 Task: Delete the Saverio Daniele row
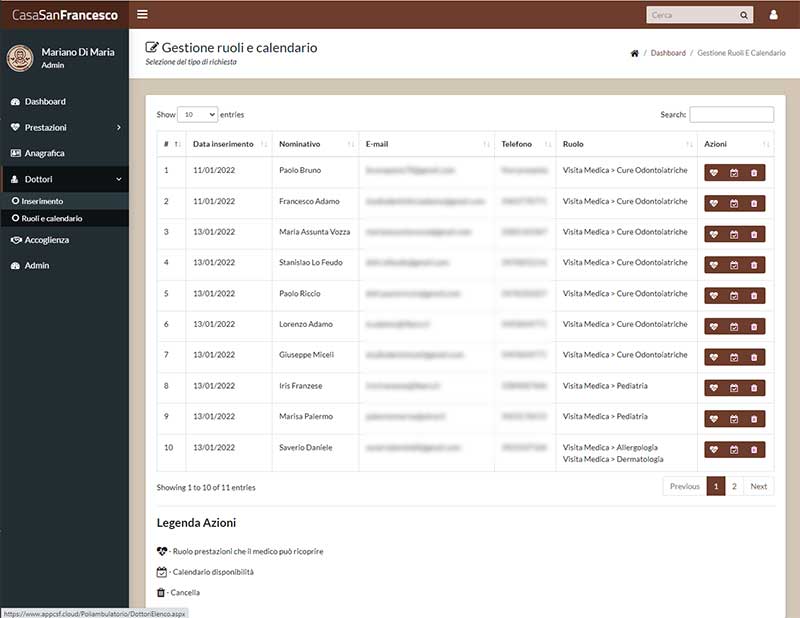pyautogui.click(x=754, y=450)
